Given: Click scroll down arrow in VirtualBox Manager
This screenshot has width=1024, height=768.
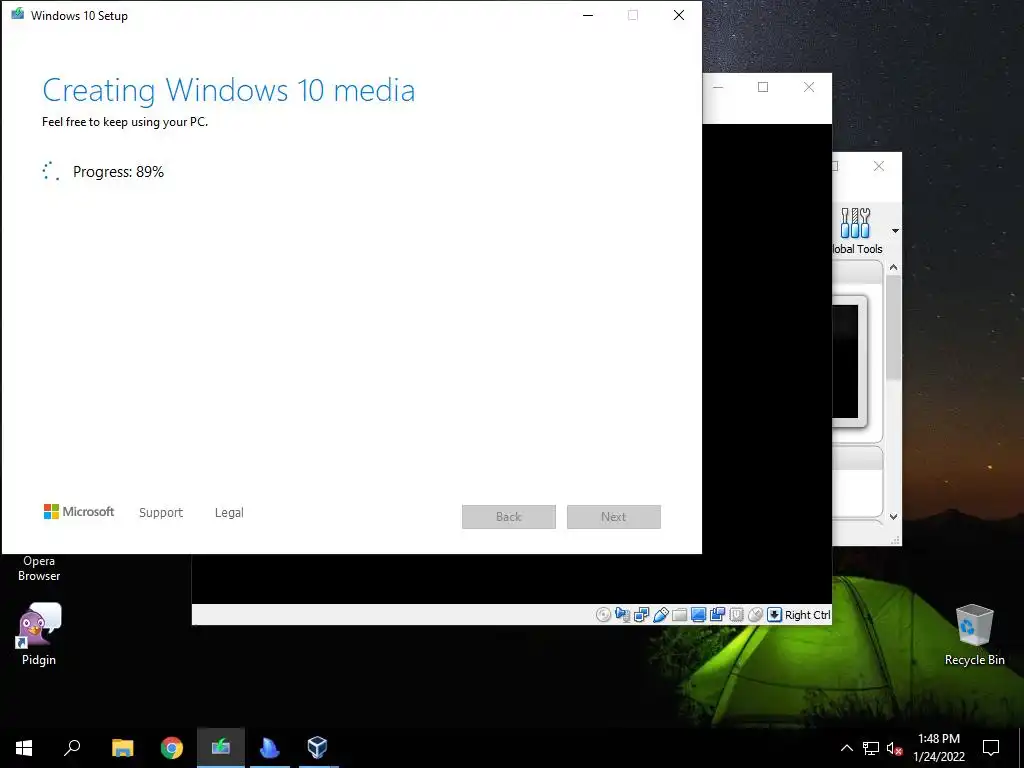Looking at the screenshot, I should (x=893, y=517).
